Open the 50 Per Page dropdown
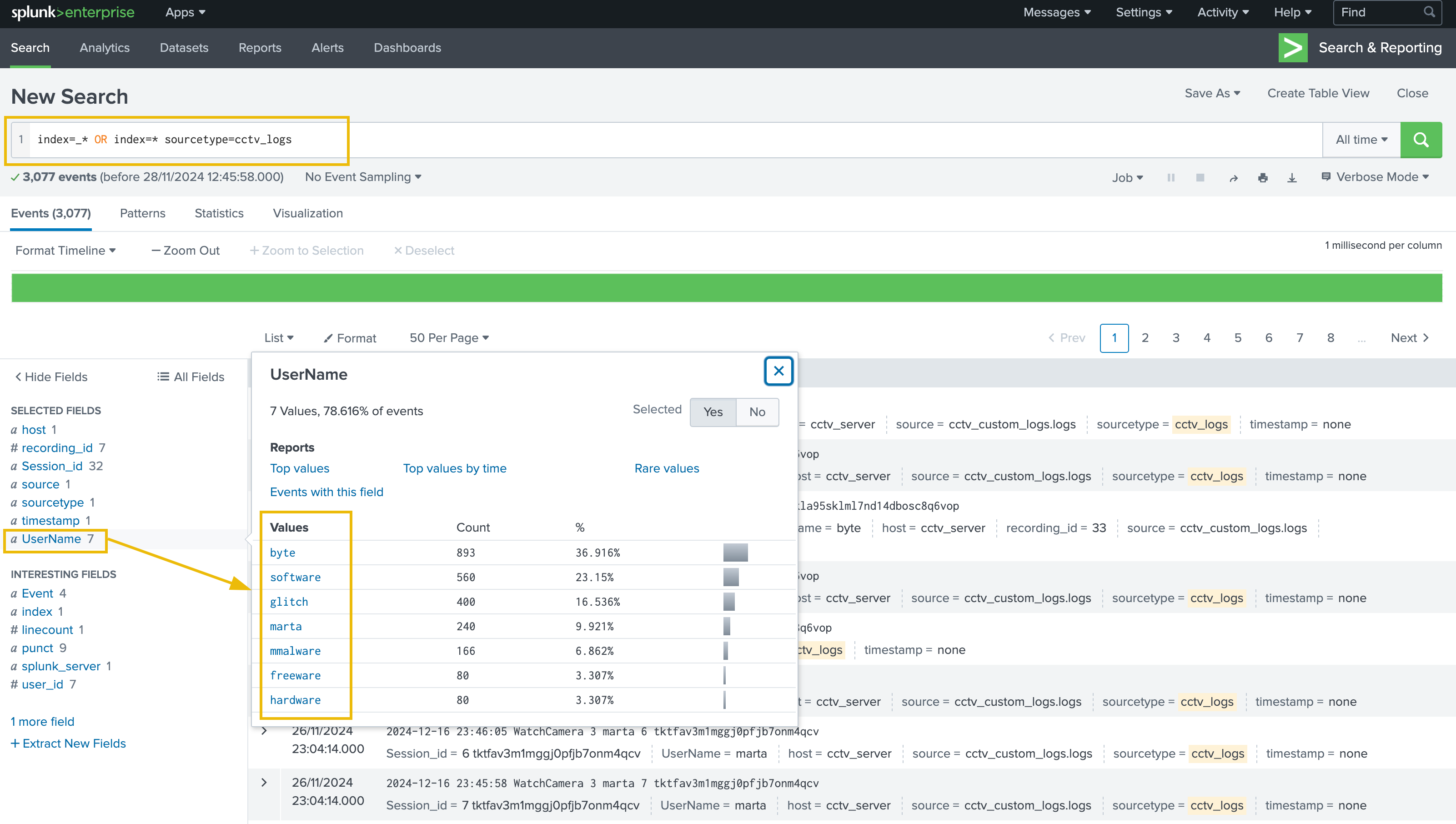This screenshot has width=1456, height=824. [x=449, y=338]
